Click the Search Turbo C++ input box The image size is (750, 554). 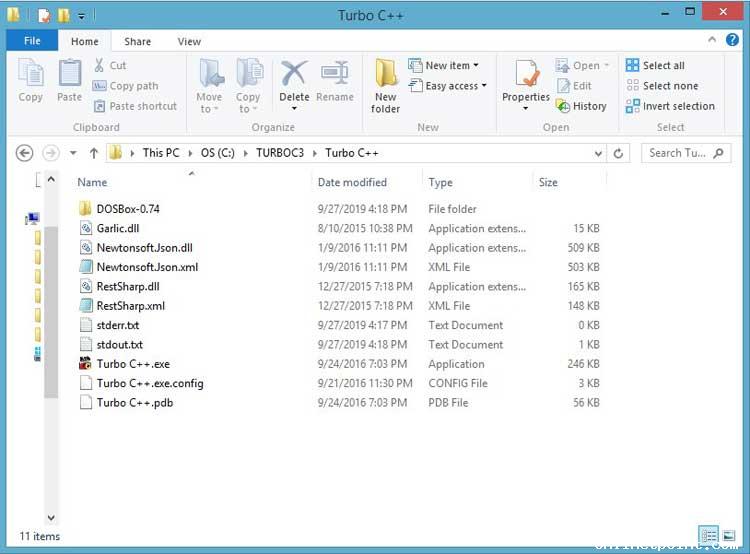click(677, 153)
